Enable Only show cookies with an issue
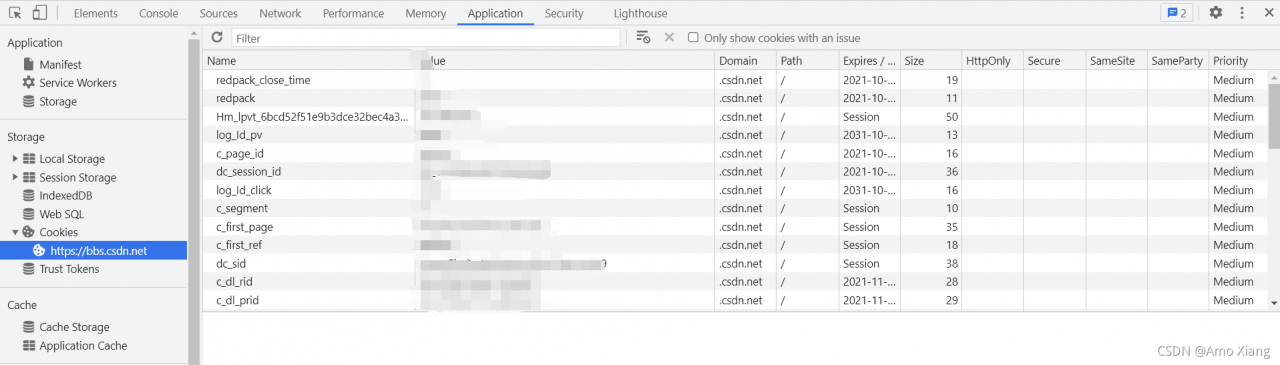The height and width of the screenshot is (365, 1280). [x=694, y=38]
